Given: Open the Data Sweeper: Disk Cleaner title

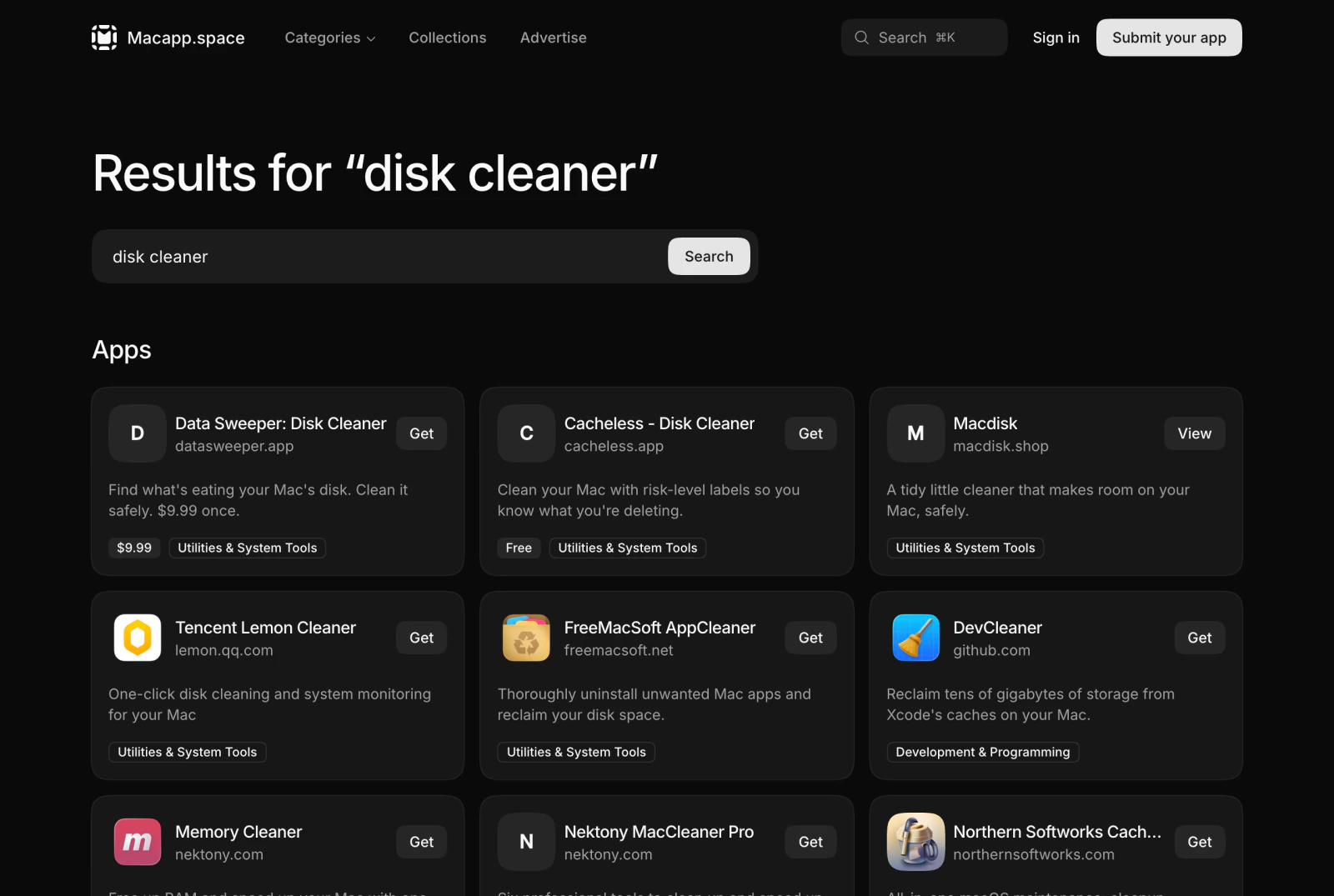Looking at the screenshot, I should click(x=281, y=423).
